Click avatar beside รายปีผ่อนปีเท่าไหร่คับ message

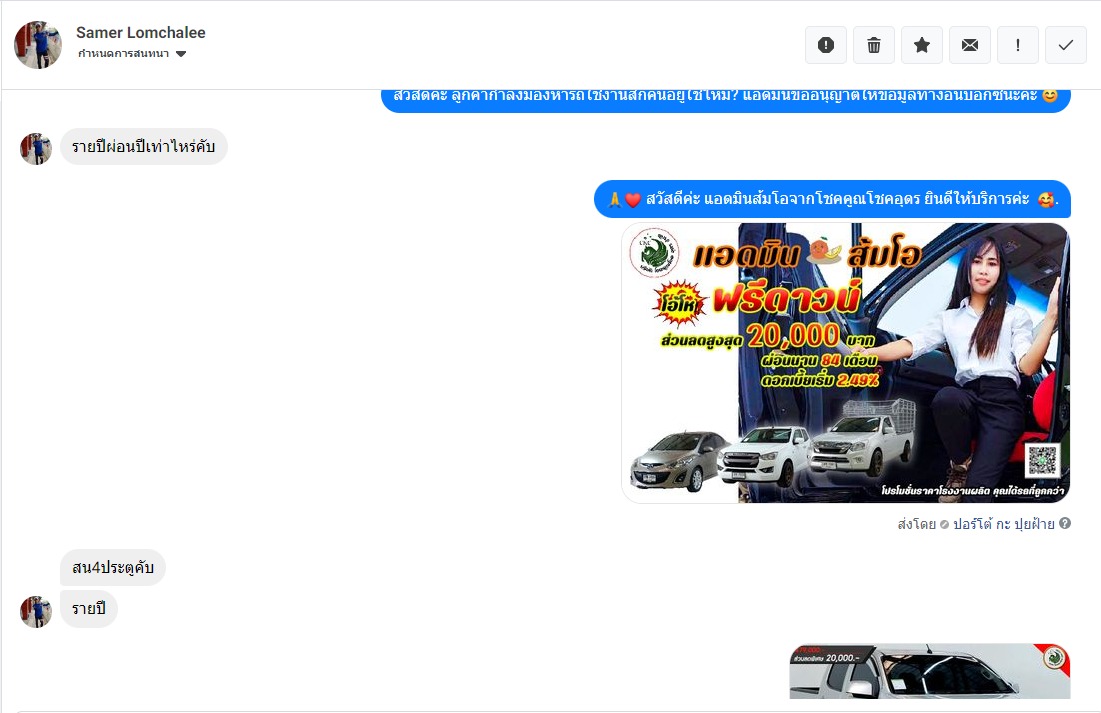pyautogui.click(x=36, y=149)
